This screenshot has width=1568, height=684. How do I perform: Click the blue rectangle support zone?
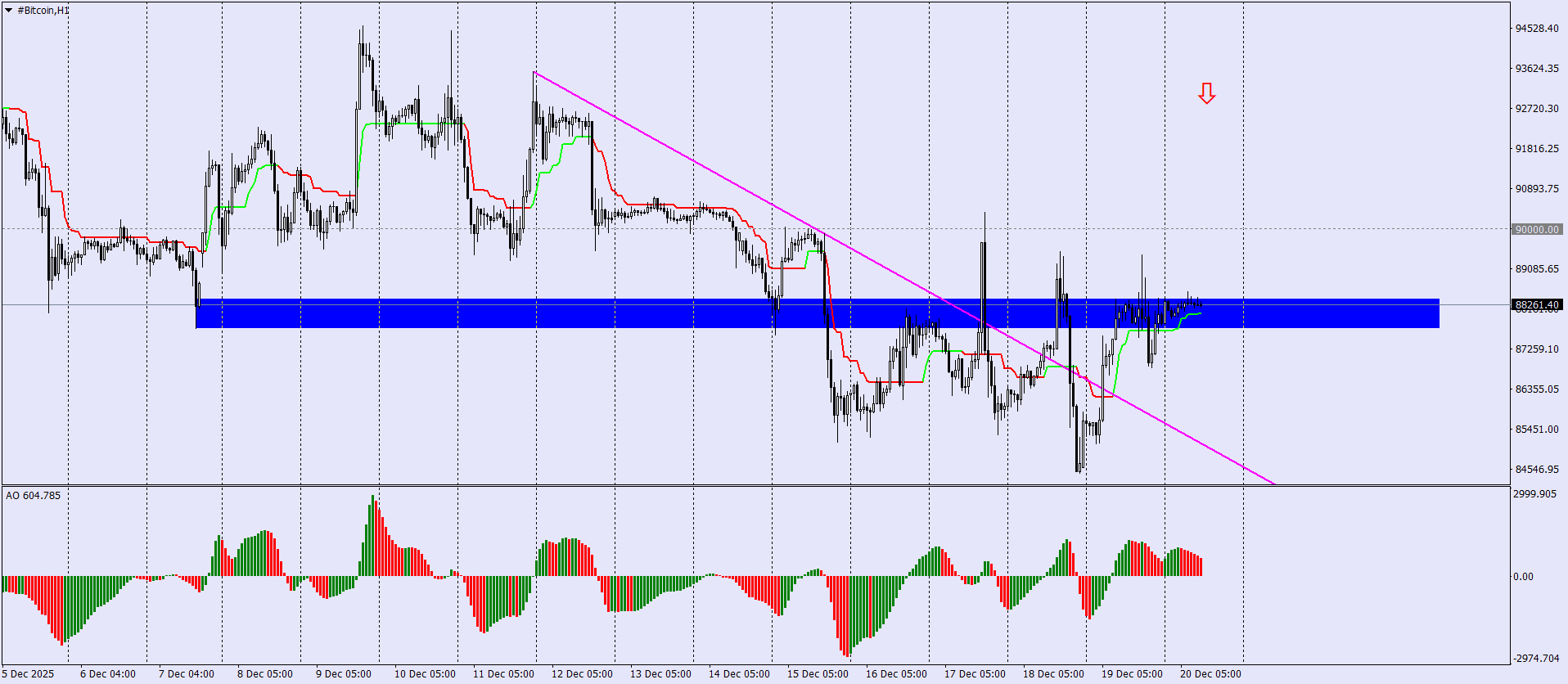pyautogui.click(x=818, y=313)
